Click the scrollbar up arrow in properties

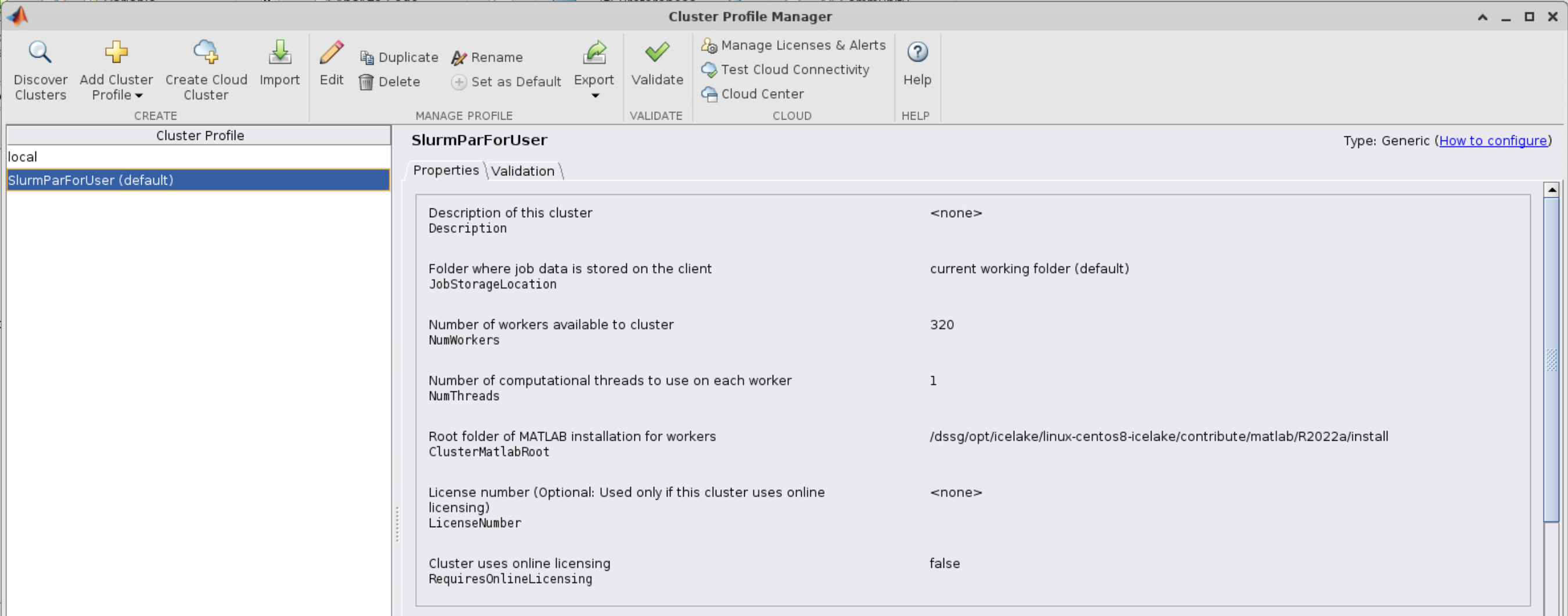(x=1552, y=190)
